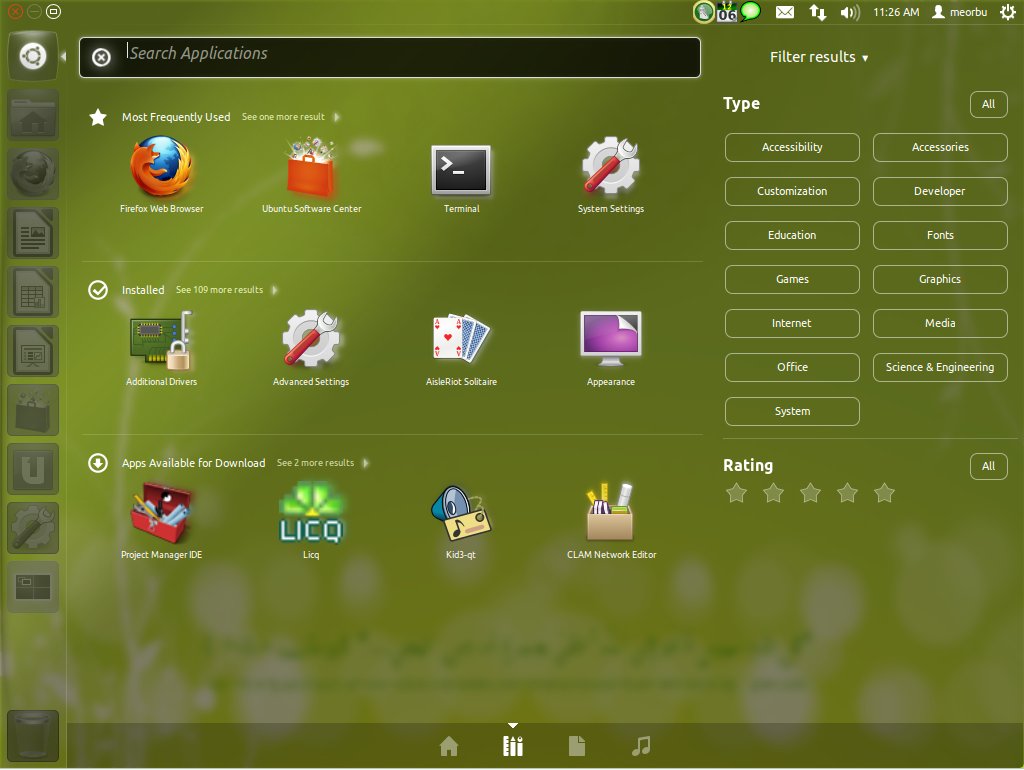Start AisleRiot Solitaire game

tap(461, 339)
